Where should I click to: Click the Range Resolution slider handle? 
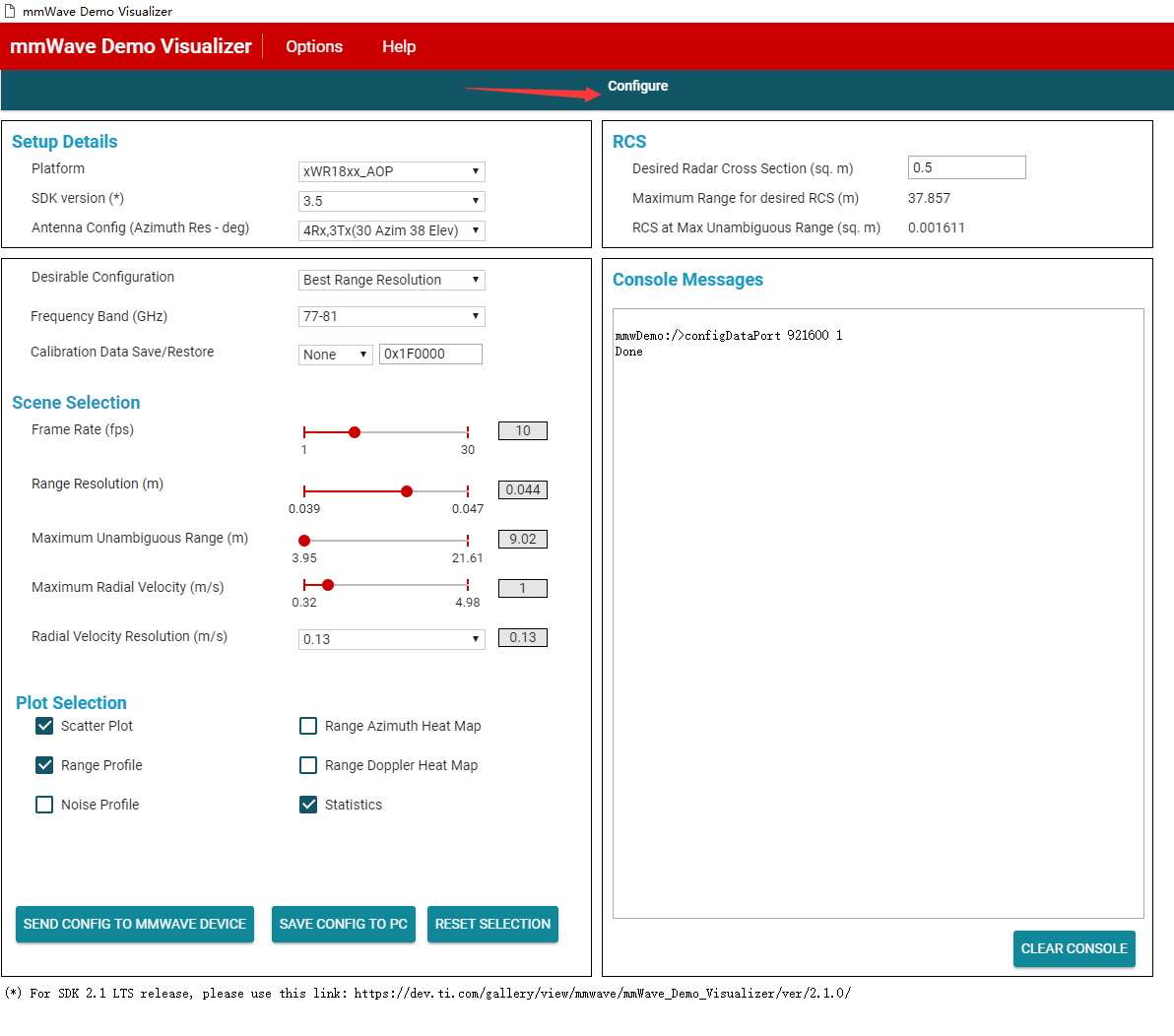coord(407,491)
